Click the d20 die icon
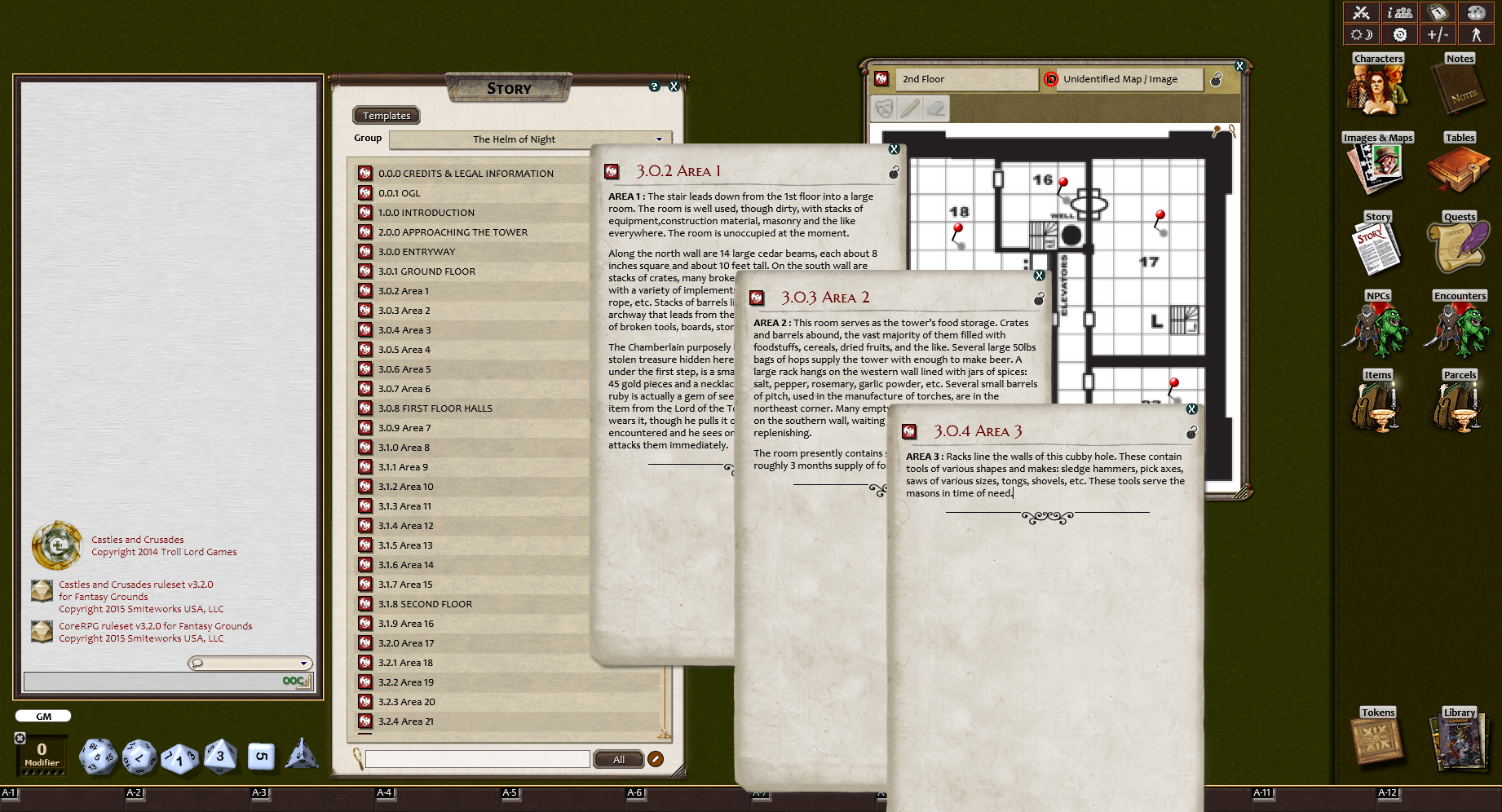The height and width of the screenshot is (812, 1502). (x=98, y=757)
